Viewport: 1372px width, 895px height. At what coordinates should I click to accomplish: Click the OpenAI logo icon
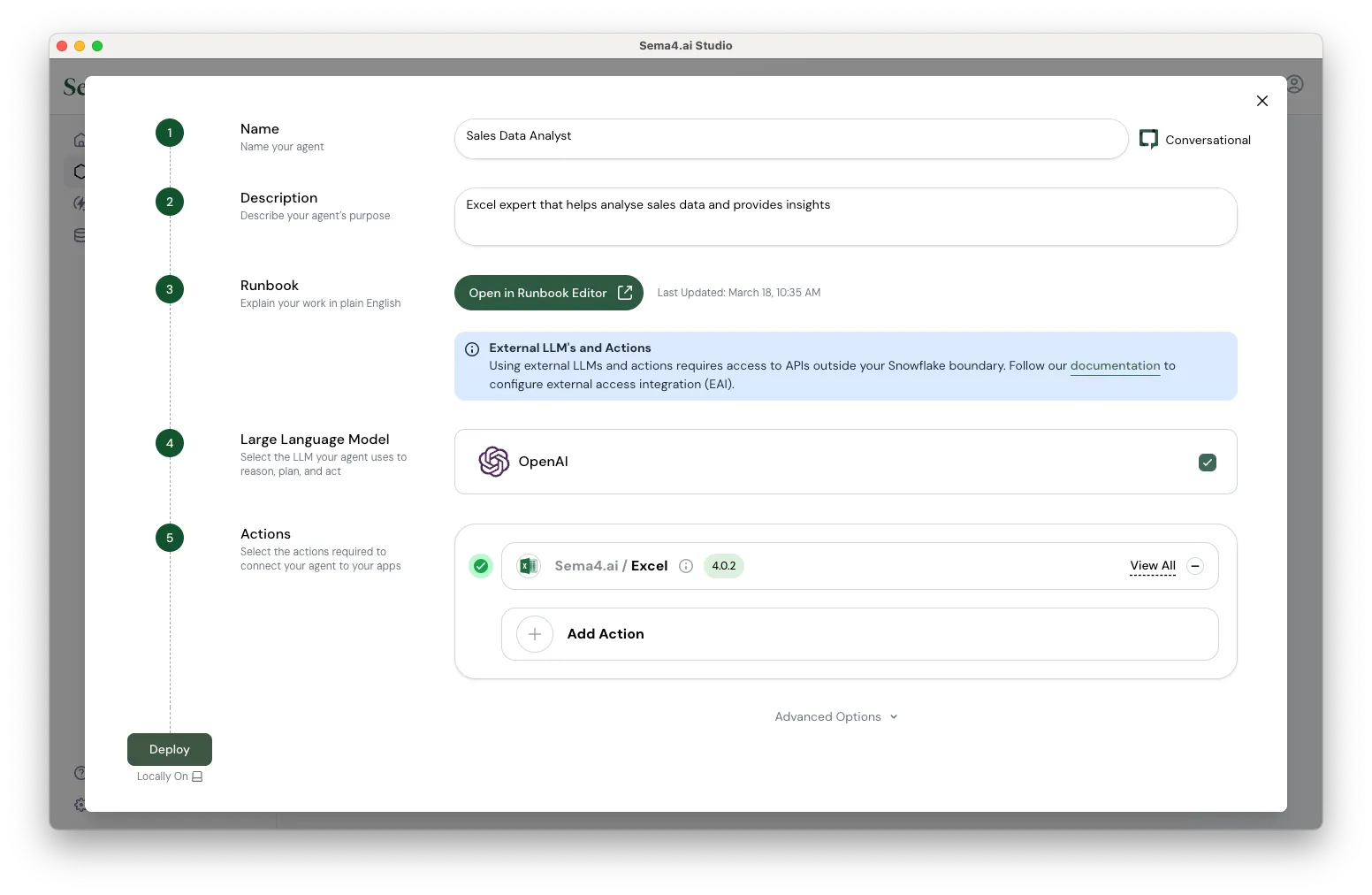pos(493,462)
